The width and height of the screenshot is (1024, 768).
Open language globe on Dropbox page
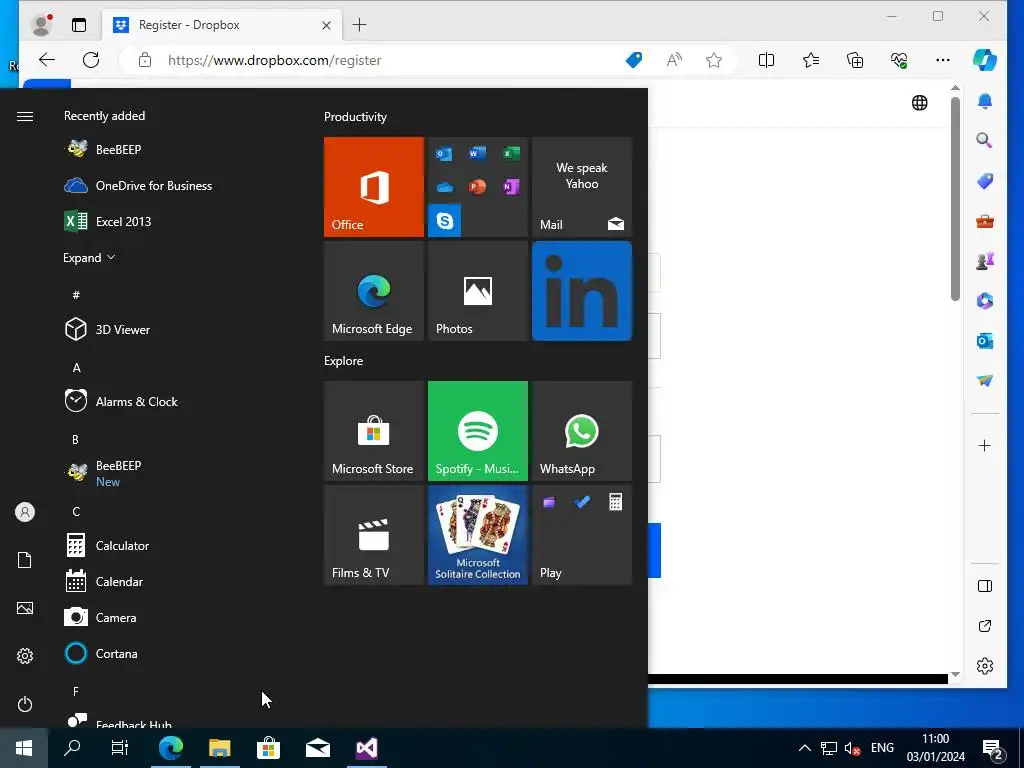[x=920, y=103]
